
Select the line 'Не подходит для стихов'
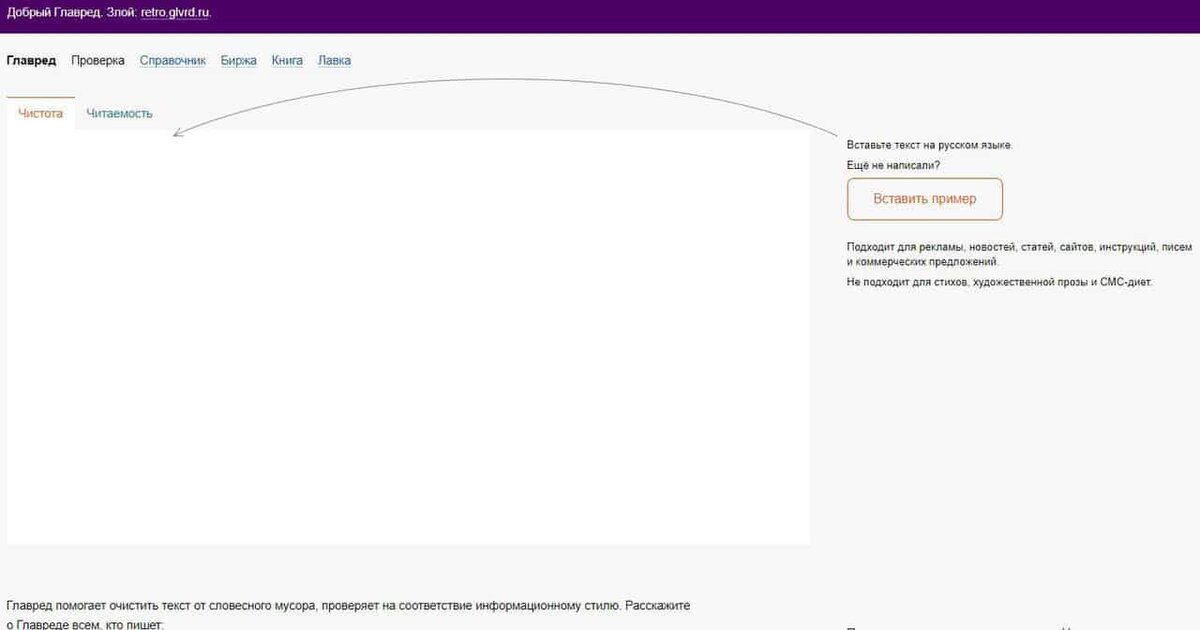click(x=999, y=282)
